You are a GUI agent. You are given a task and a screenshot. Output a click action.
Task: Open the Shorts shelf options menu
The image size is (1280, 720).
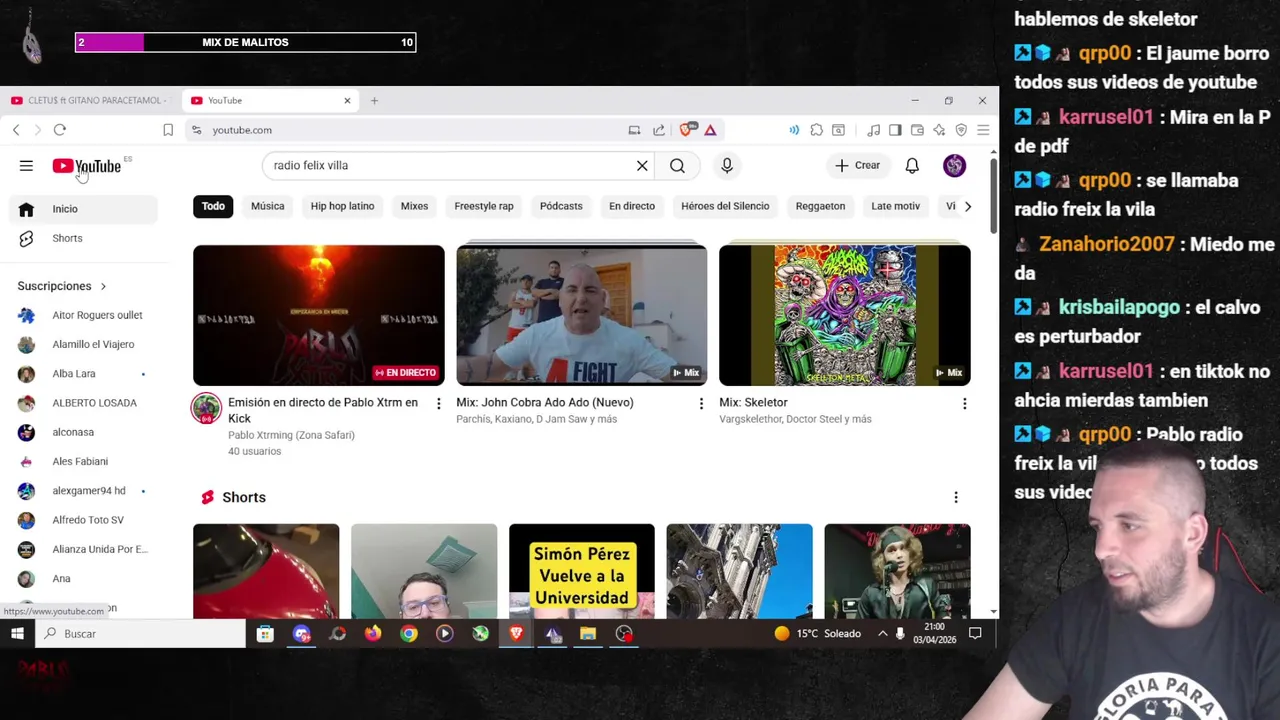[955, 497]
